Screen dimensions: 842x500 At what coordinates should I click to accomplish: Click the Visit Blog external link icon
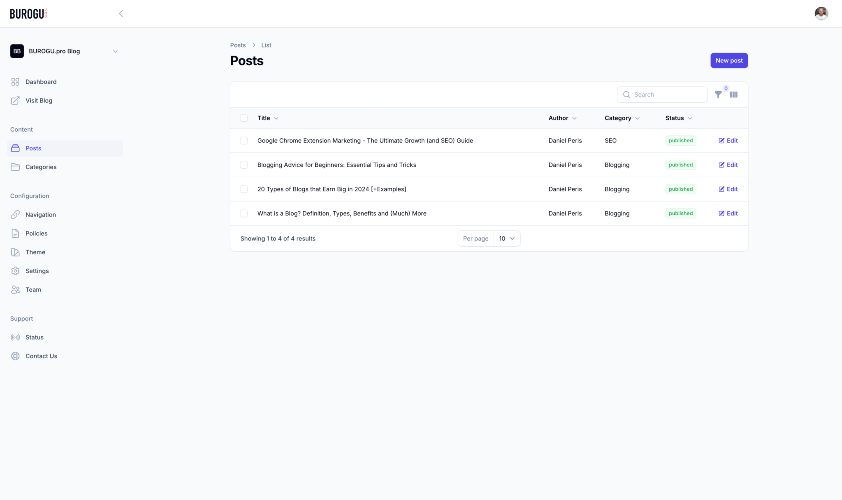tap(15, 100)
